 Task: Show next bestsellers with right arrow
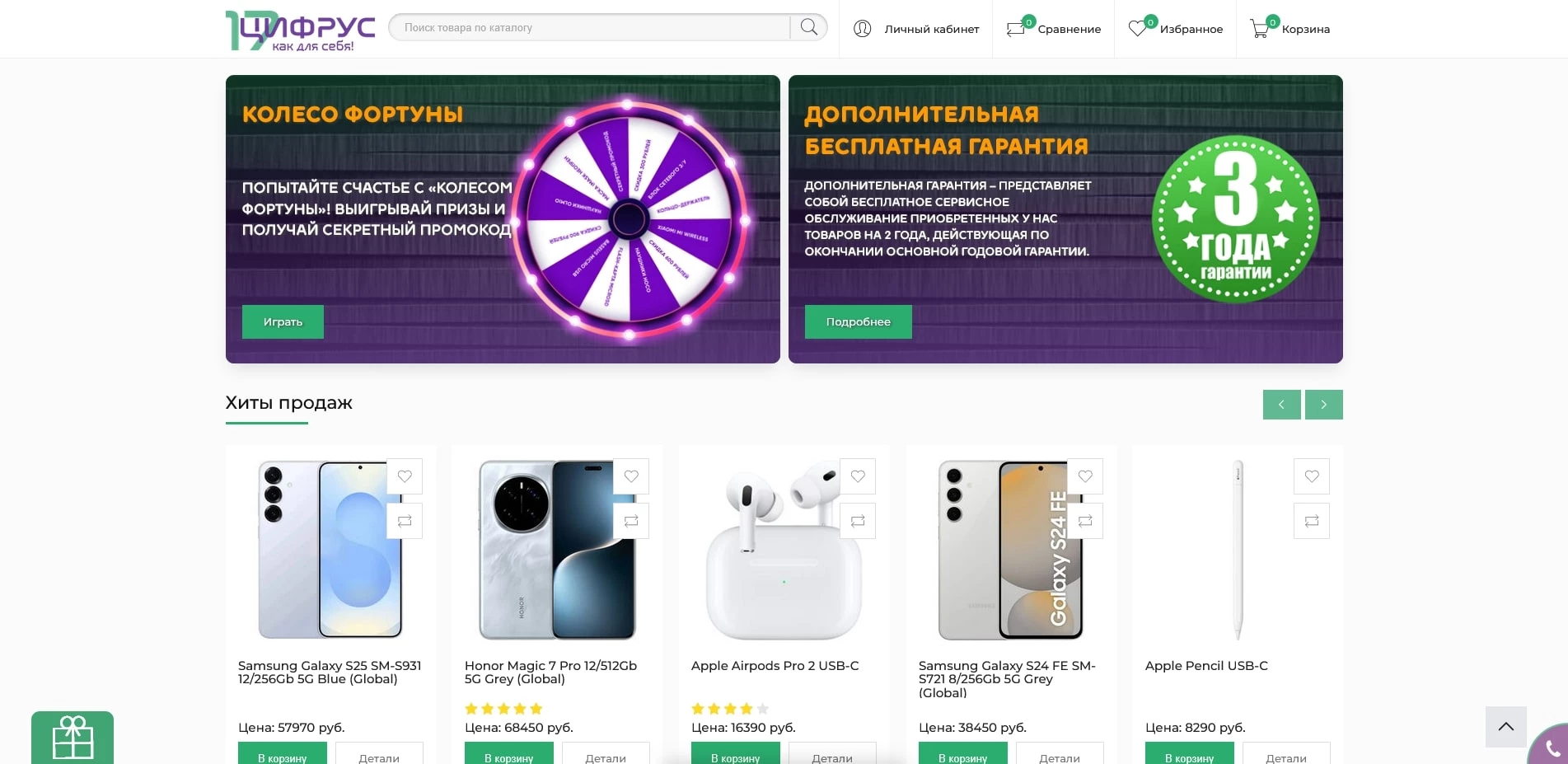click(1323, 405)
